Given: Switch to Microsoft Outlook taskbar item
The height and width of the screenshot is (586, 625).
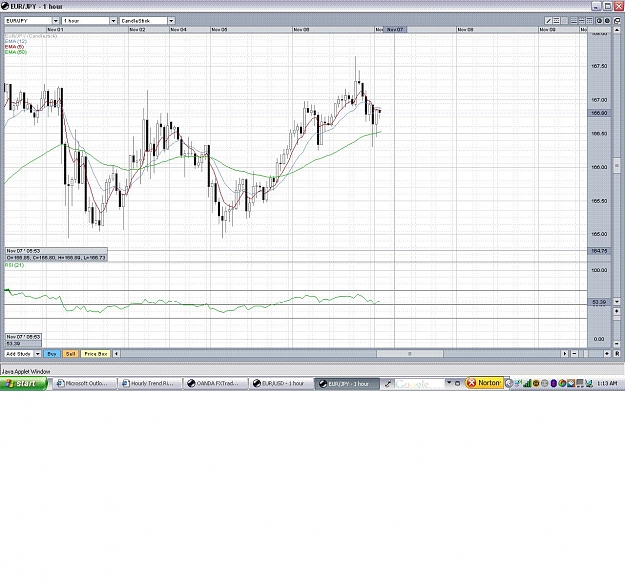Looking at the screenshot, I should [85, 383].
